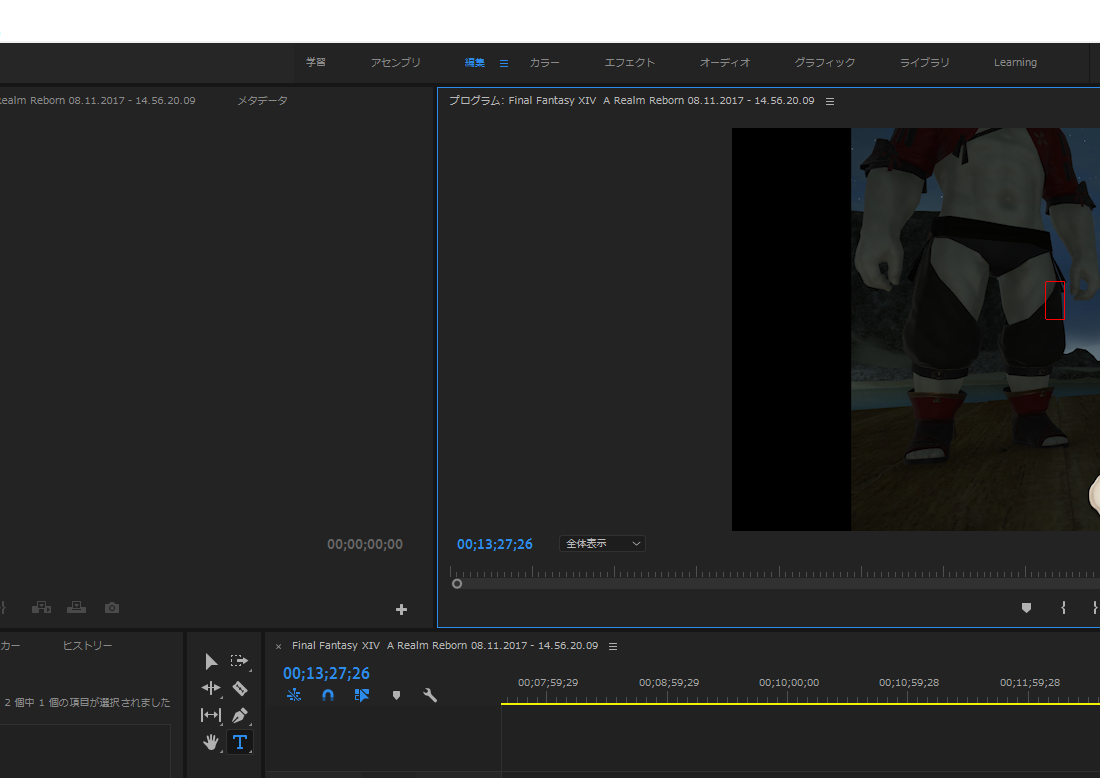Open the timeline sequence panel menu

613,645
